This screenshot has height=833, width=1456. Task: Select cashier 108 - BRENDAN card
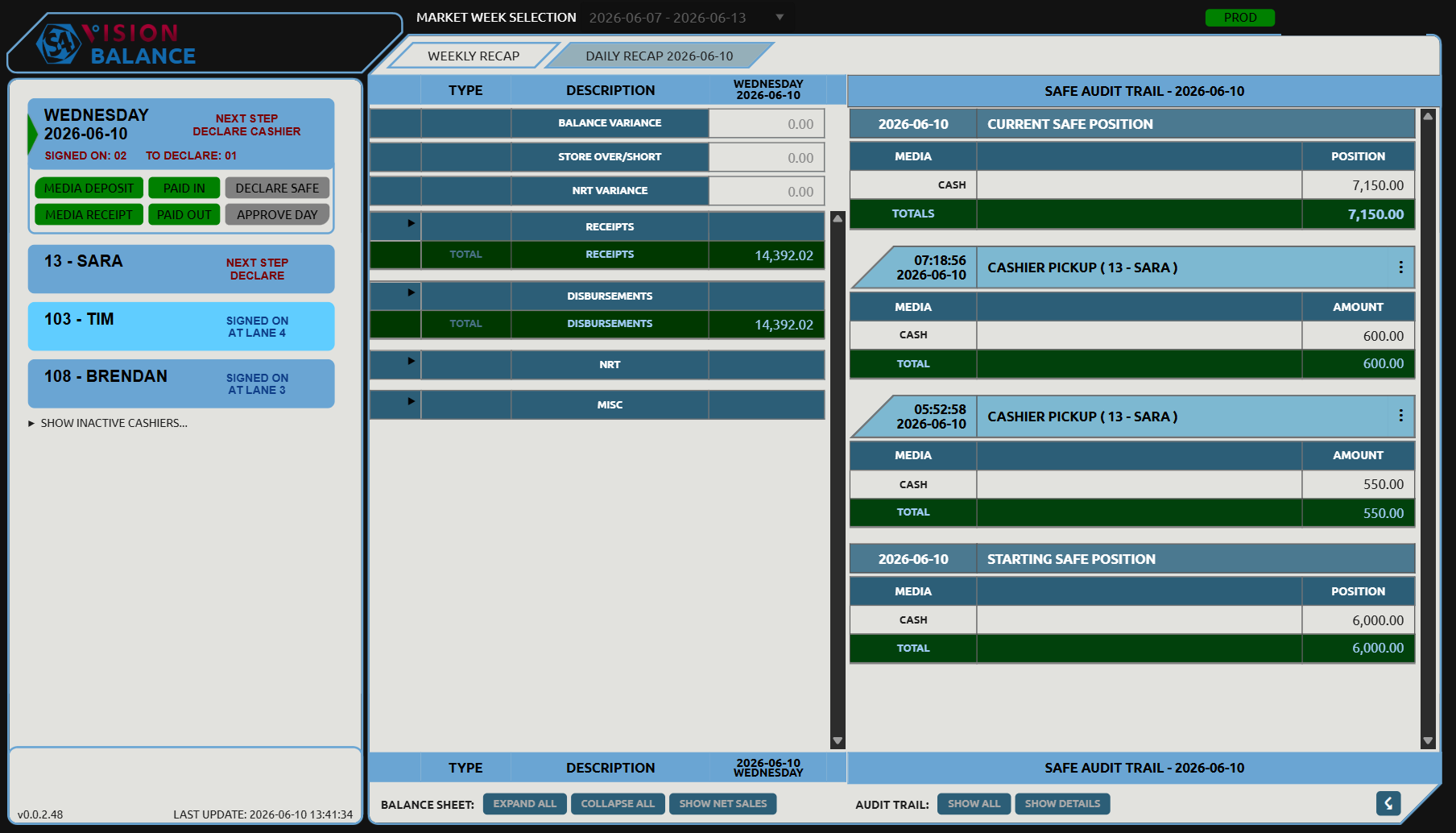(181, 383)
